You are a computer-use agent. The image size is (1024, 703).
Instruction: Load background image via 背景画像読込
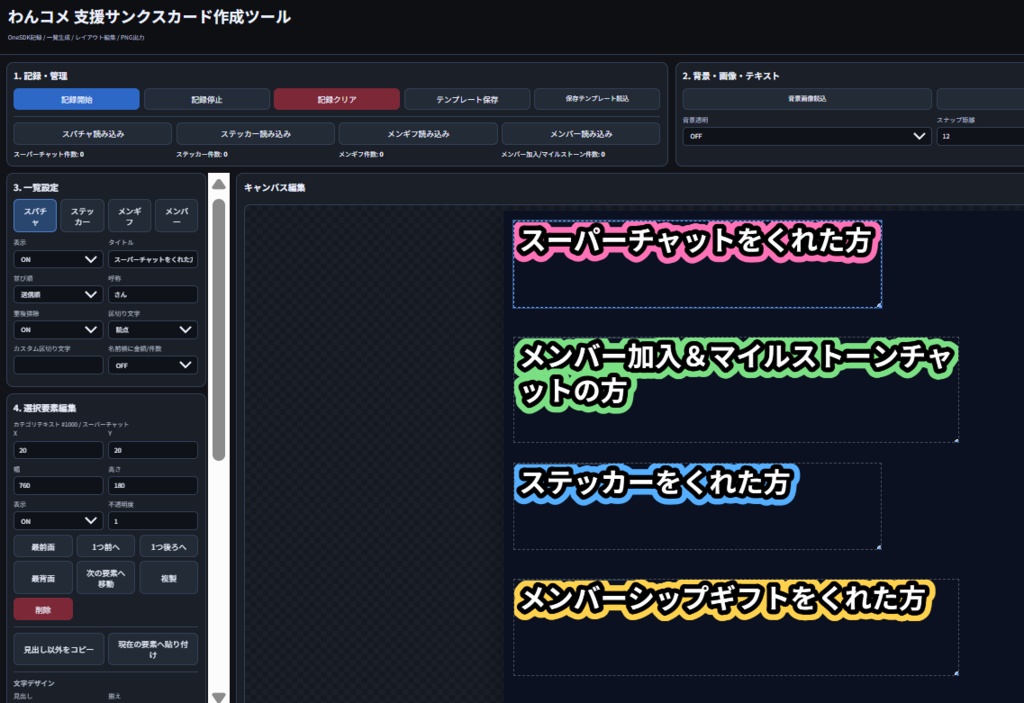(807, 99)
